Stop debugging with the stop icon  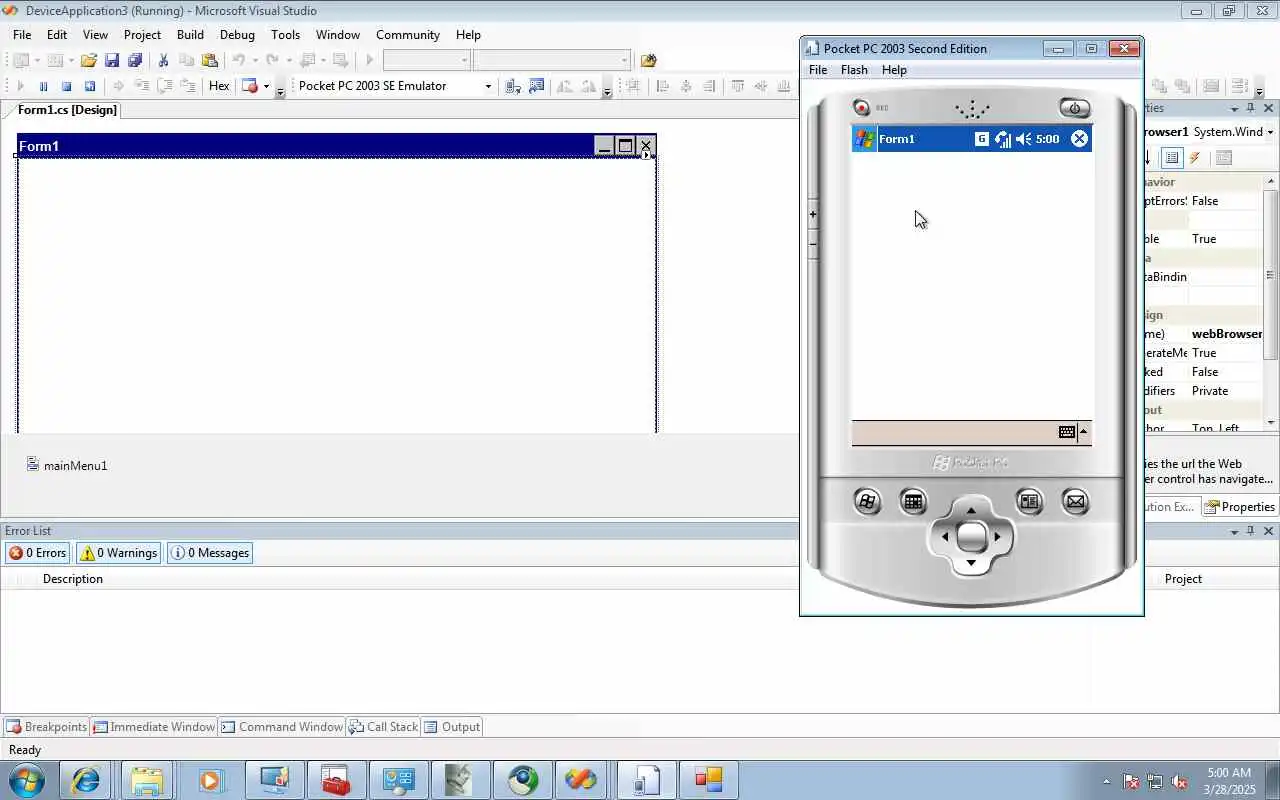pos(66,86)
